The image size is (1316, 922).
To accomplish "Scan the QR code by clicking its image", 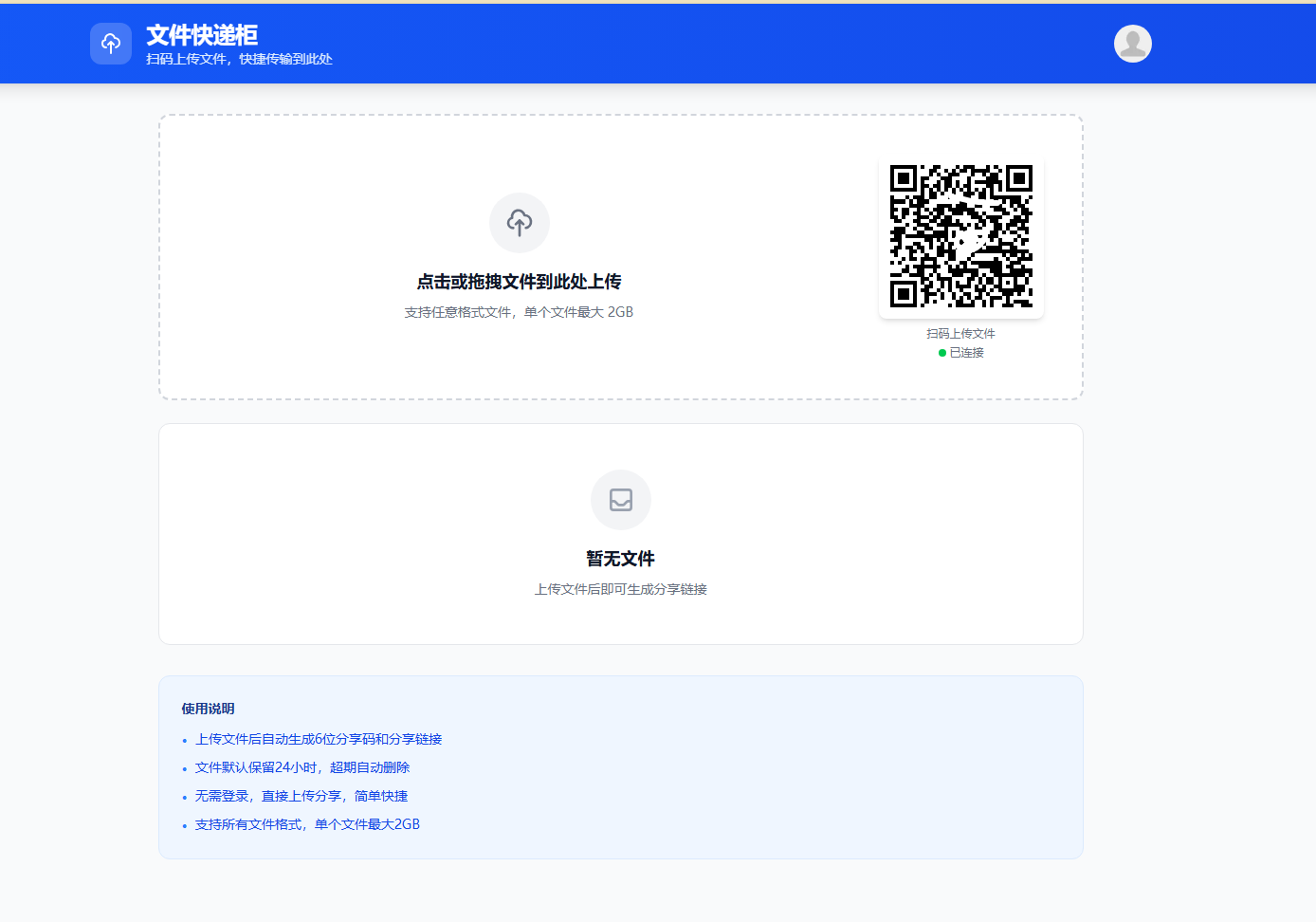I will 960,238.
